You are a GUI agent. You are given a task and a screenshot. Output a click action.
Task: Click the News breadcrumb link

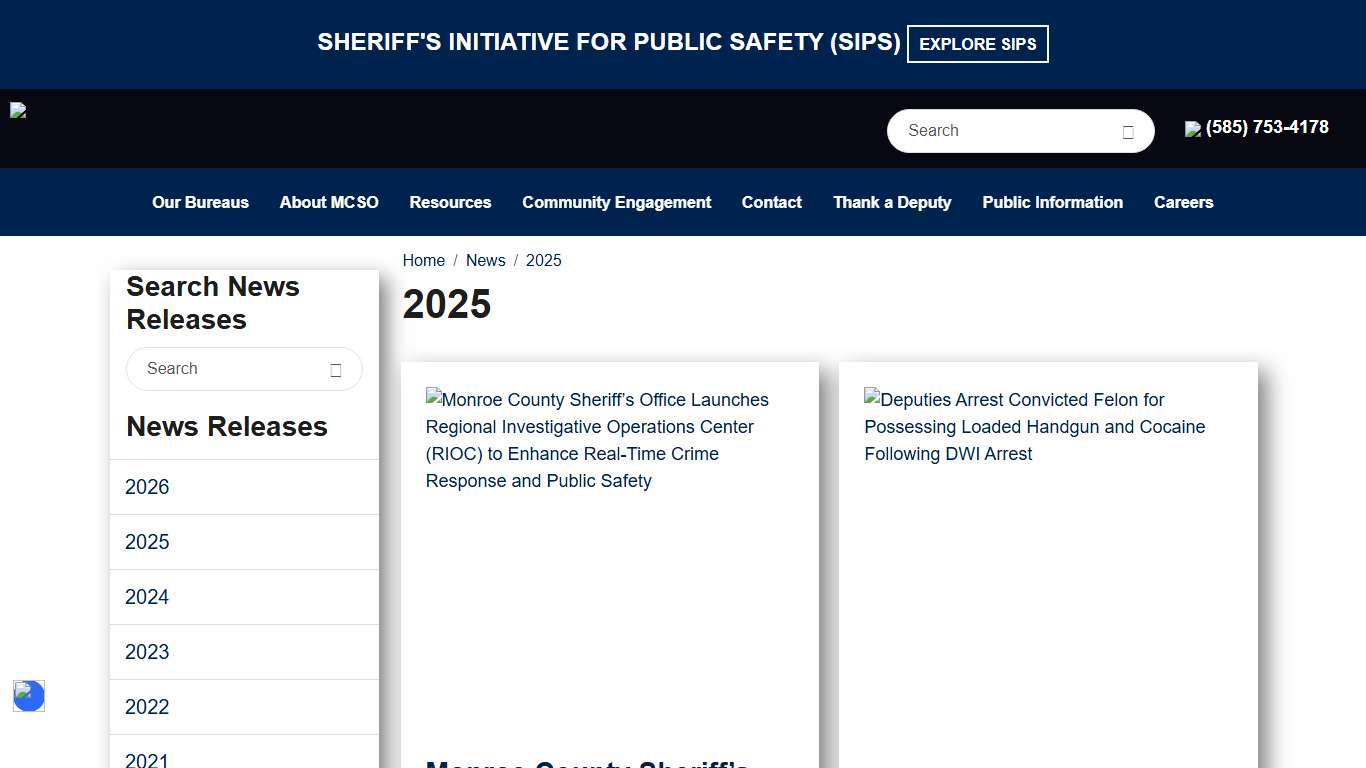click(x=485, y=260)
